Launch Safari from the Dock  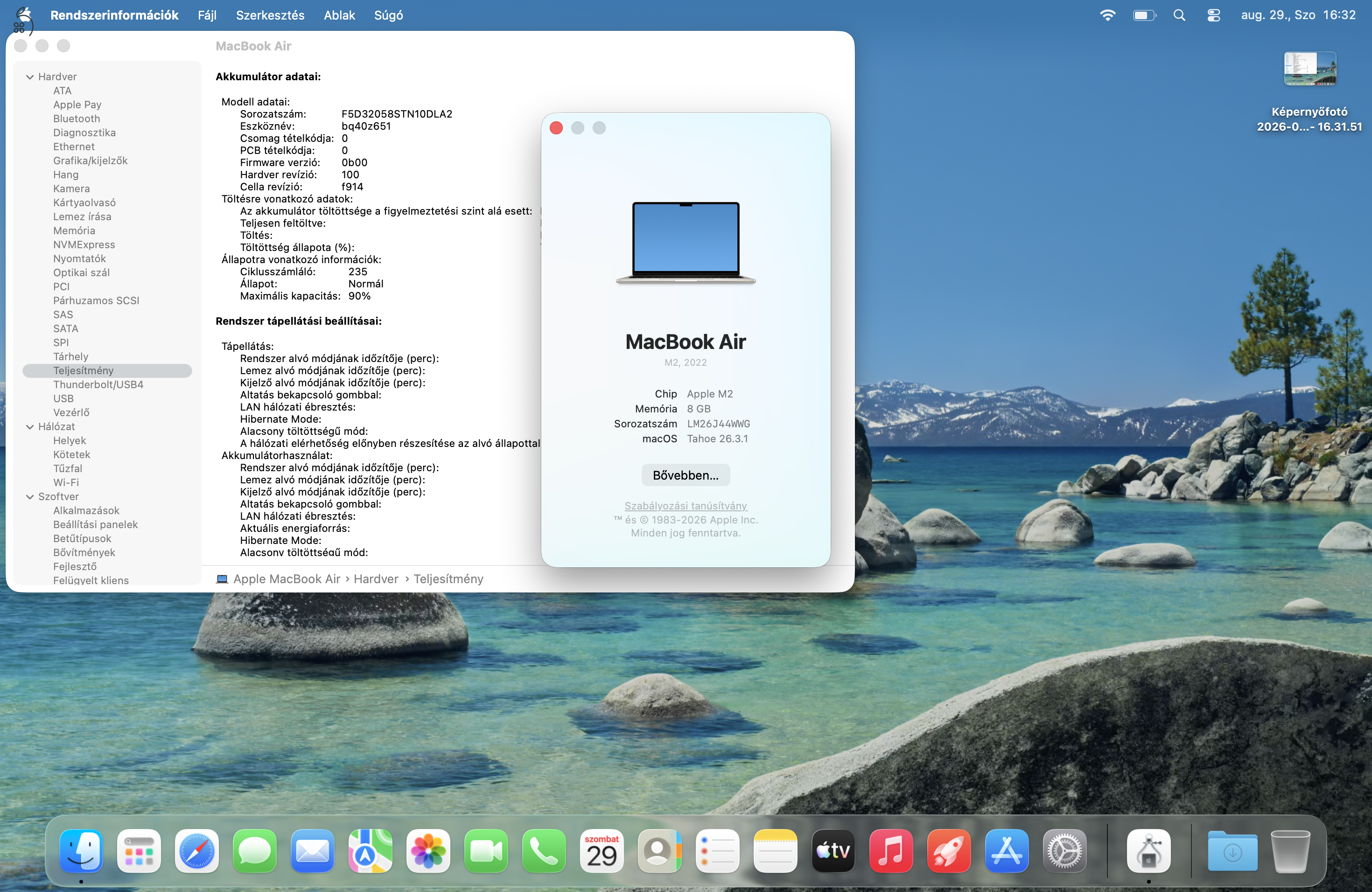point(196,850)
